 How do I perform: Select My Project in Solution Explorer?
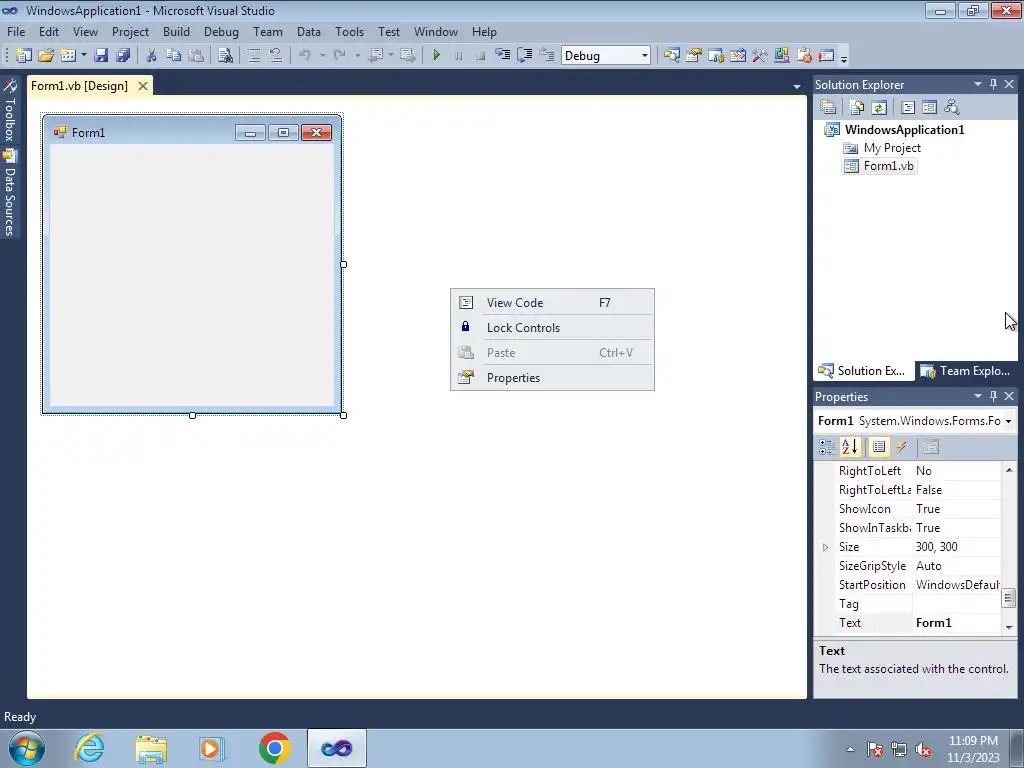(892, 148)
